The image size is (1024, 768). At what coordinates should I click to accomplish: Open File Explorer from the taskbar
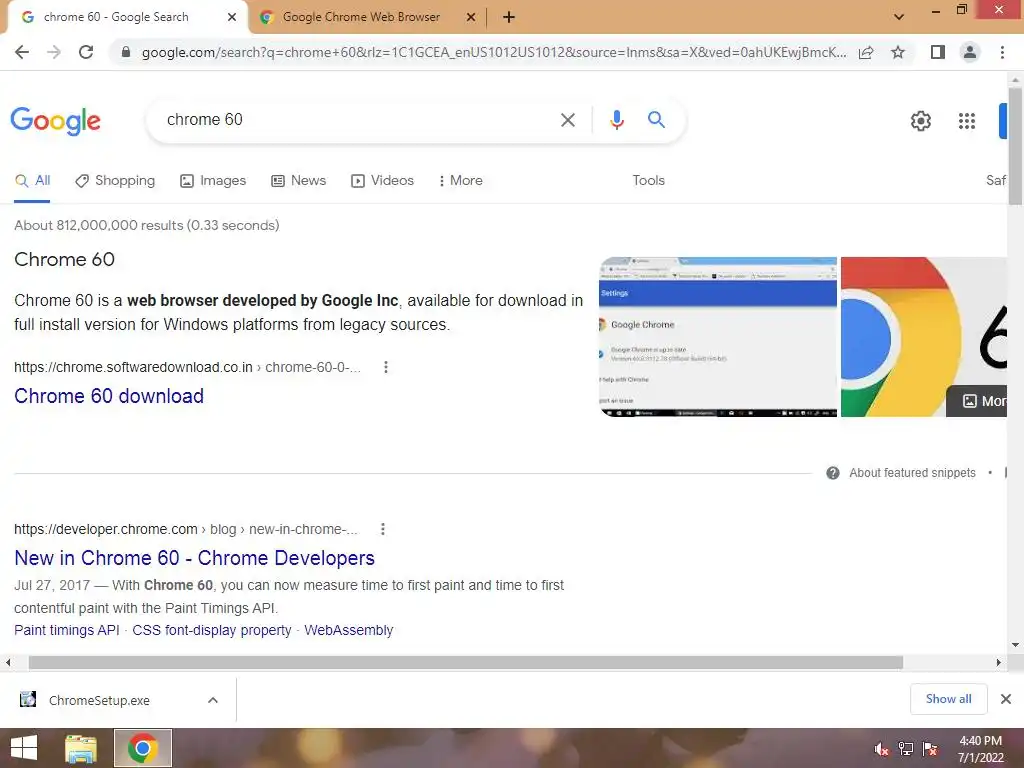81,748
